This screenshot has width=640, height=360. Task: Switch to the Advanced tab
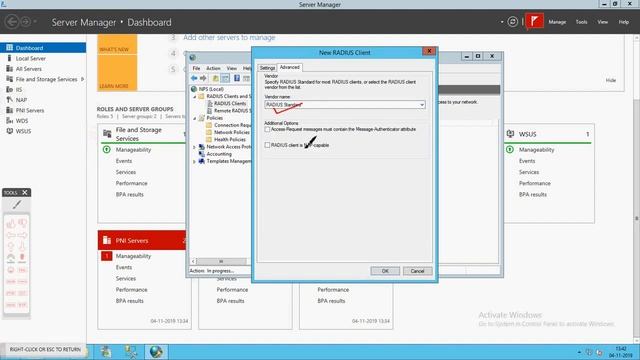290,67
